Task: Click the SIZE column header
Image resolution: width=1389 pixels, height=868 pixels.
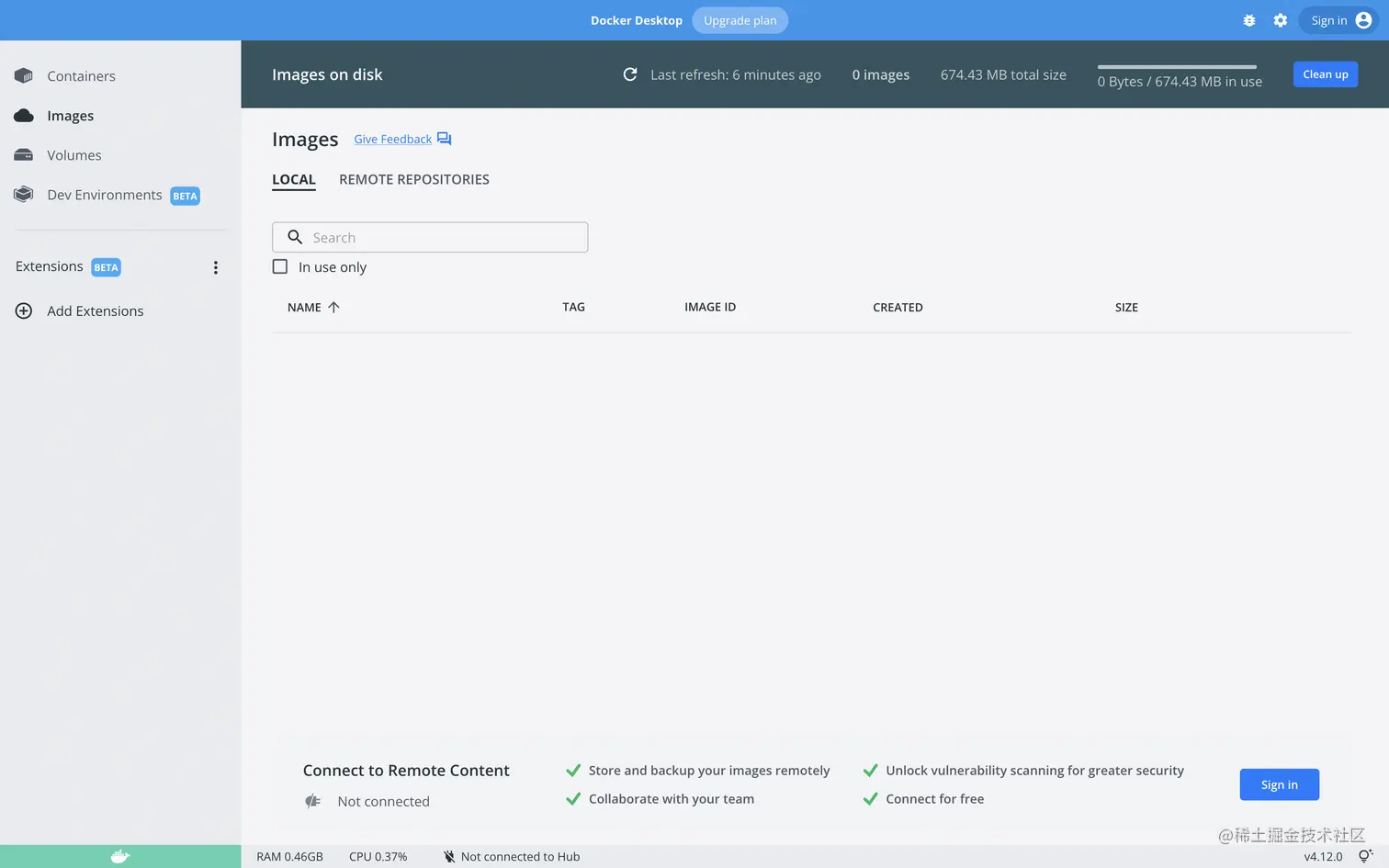Action: (x=1126, y=307)
